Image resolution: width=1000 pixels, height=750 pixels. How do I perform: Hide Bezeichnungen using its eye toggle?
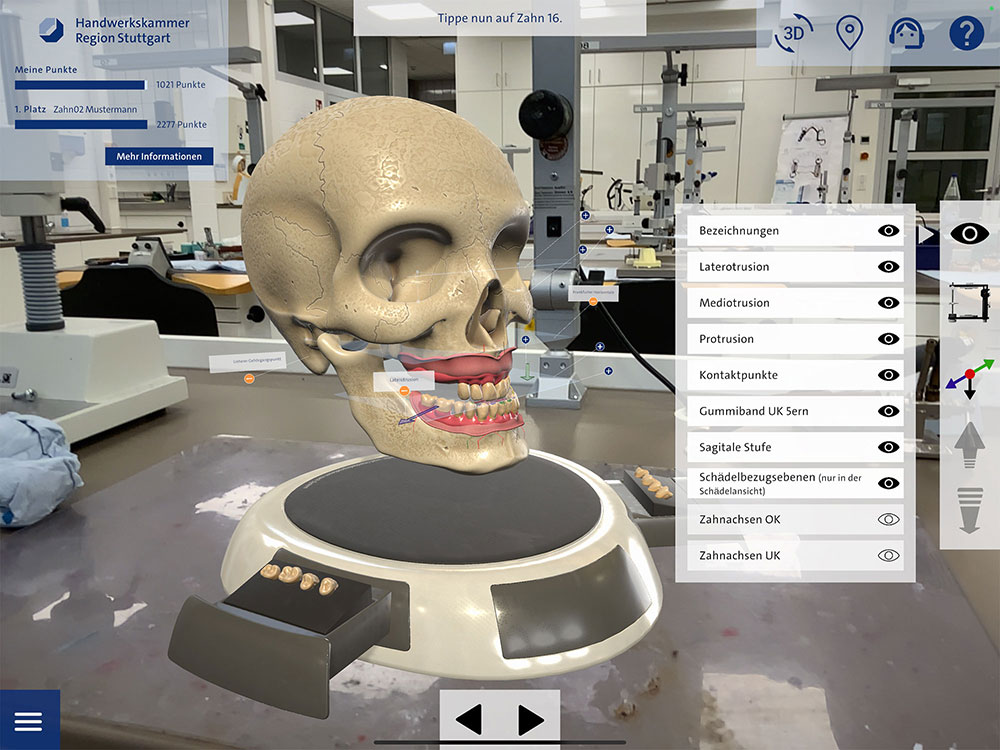tap(888, 231)
